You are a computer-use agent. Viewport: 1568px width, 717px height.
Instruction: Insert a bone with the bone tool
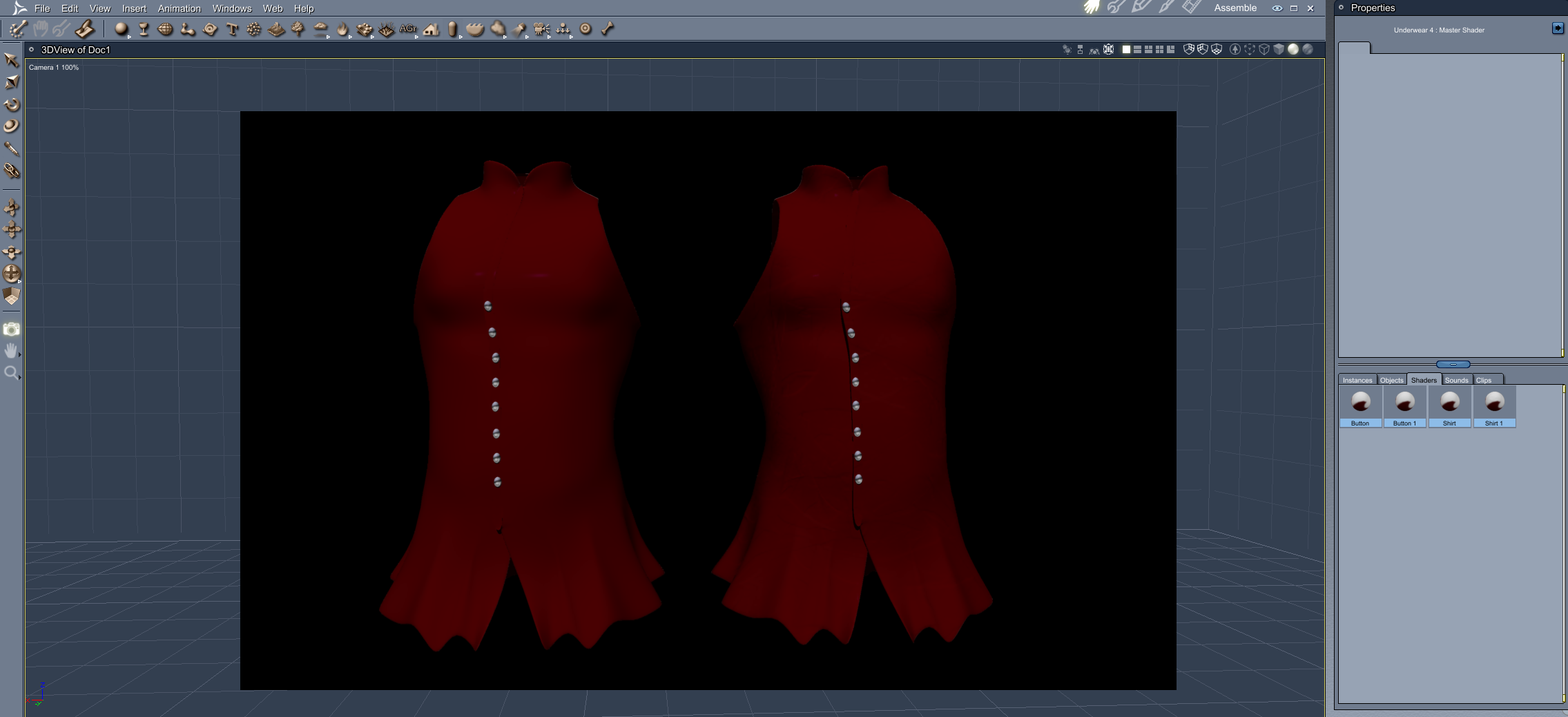point(608,29)
